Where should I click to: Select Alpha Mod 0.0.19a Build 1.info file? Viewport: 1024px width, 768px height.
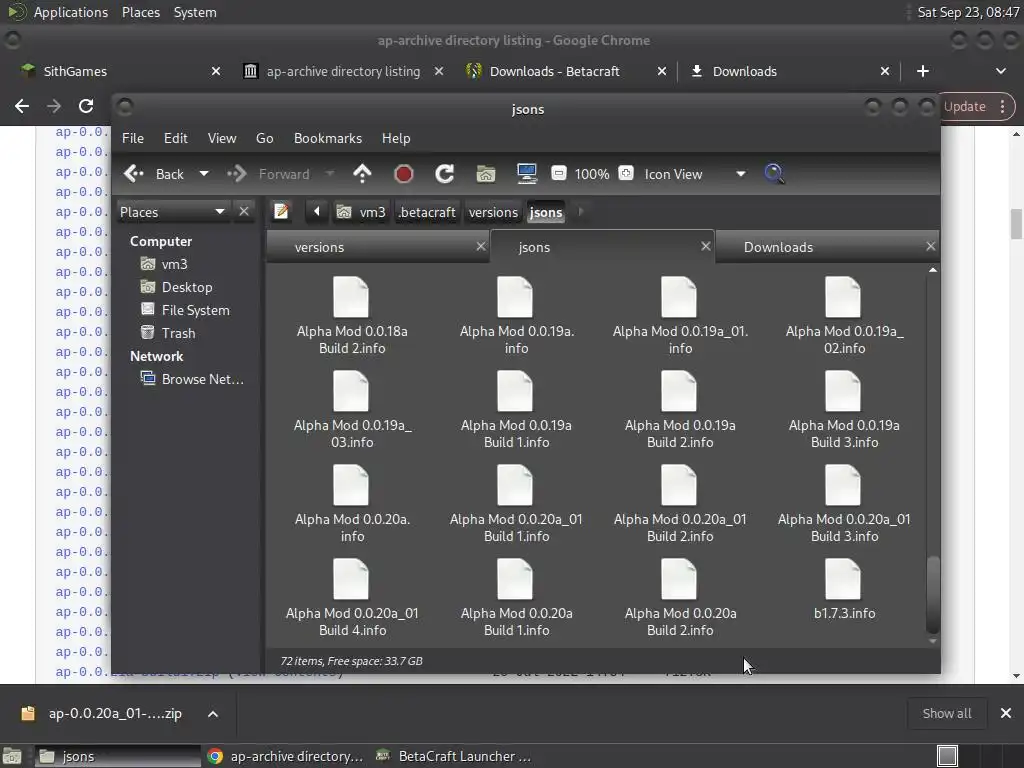516,409
